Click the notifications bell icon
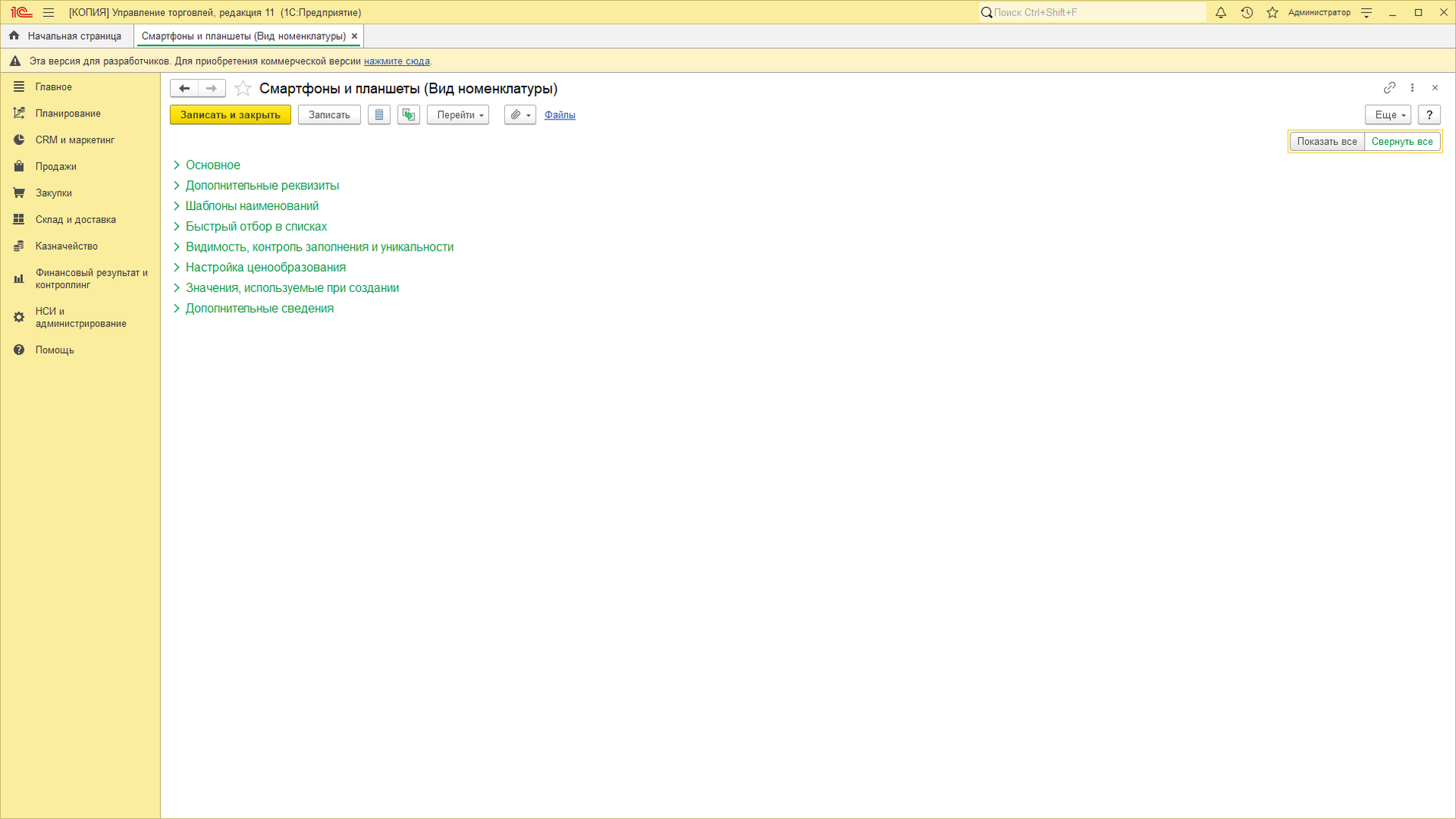The height and width of the screenshot is (819, 1456). coord(1221,12)
